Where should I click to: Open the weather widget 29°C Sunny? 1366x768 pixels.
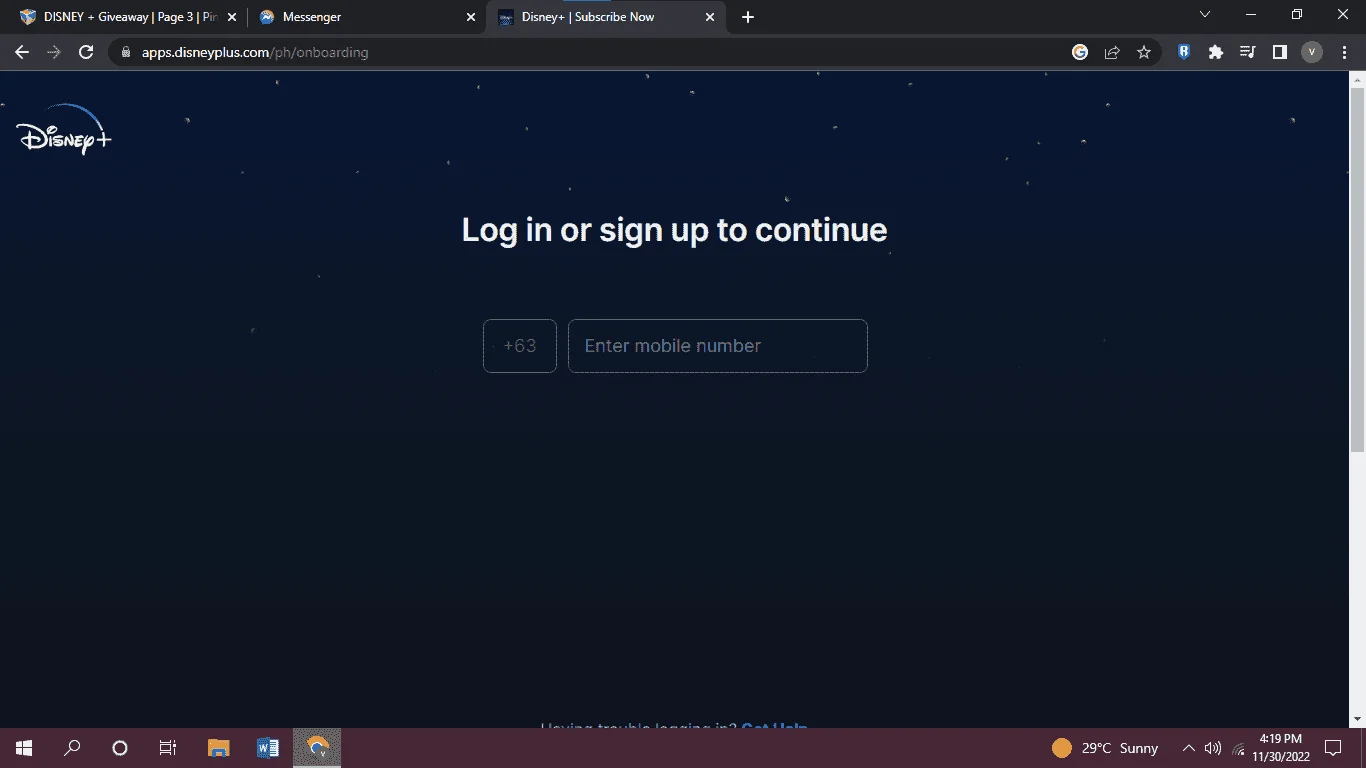1106,748
